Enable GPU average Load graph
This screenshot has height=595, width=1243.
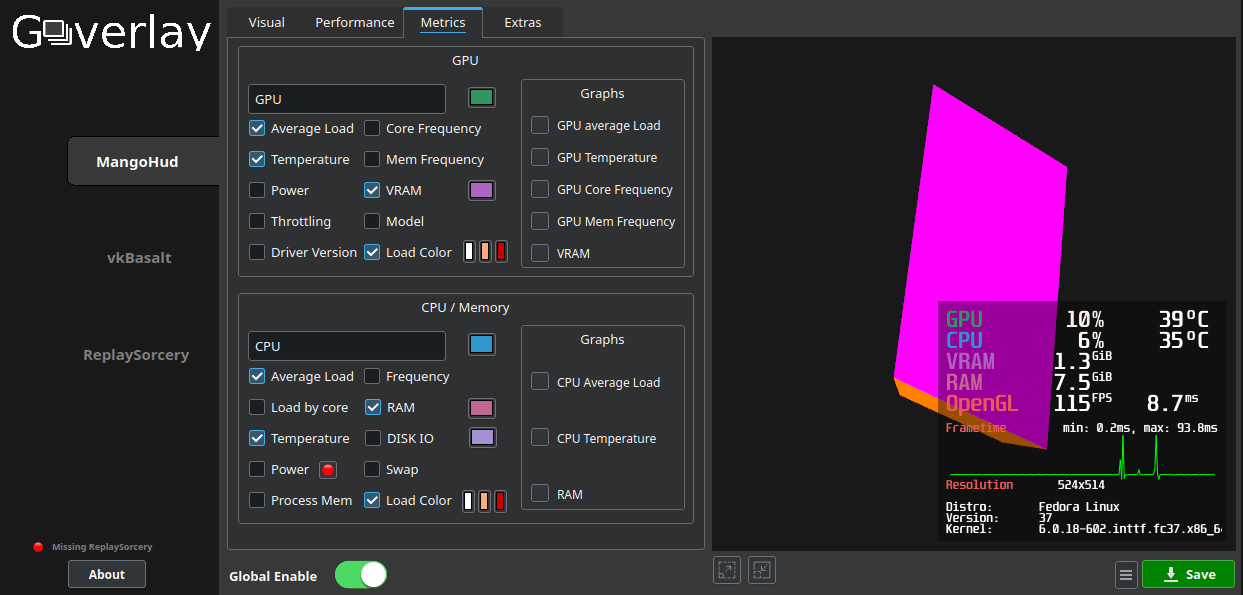[540, 125]
